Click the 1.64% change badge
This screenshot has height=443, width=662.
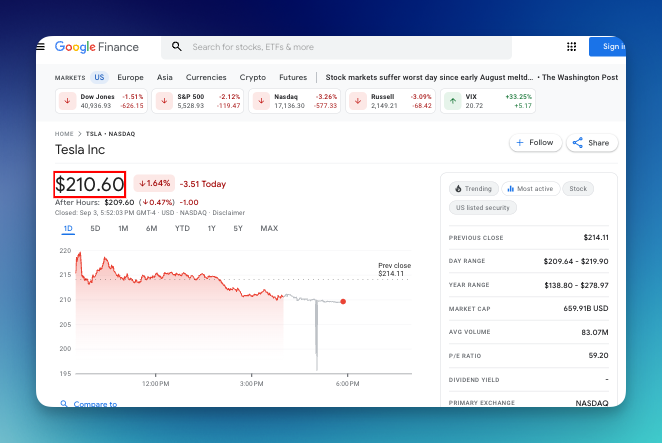(x=155, y=183)
